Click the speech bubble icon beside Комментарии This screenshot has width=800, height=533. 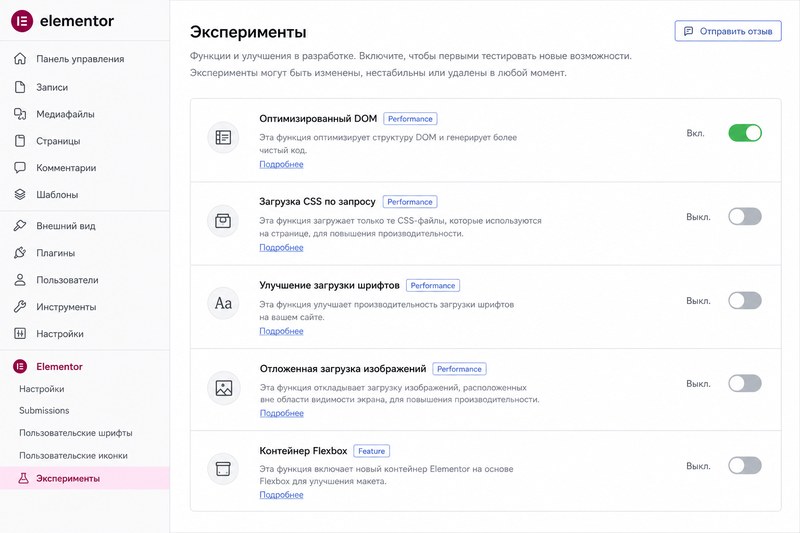(x=20, y=167)
